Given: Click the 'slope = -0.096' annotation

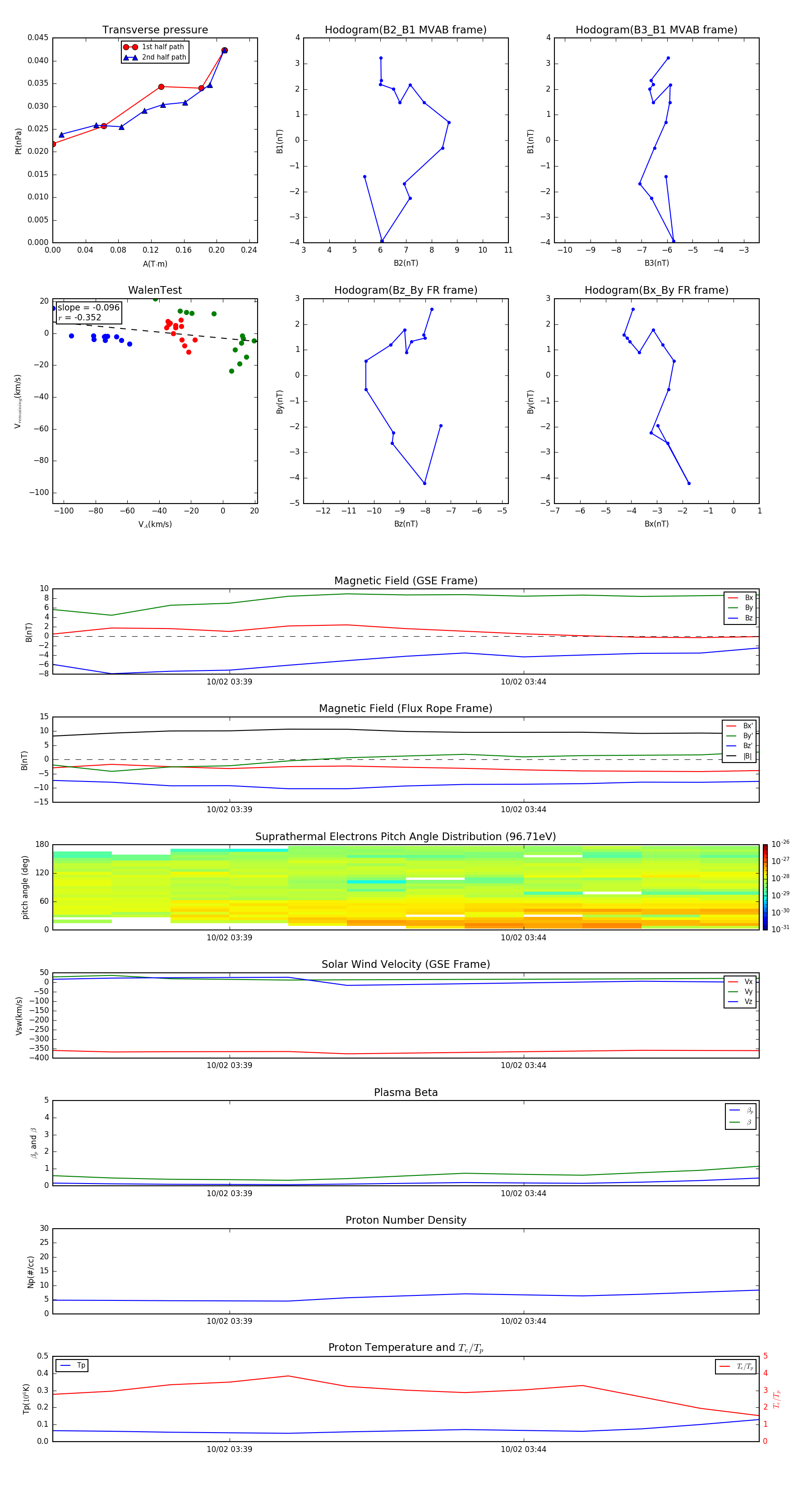Looking at the screenshot, I should (88, 308).
